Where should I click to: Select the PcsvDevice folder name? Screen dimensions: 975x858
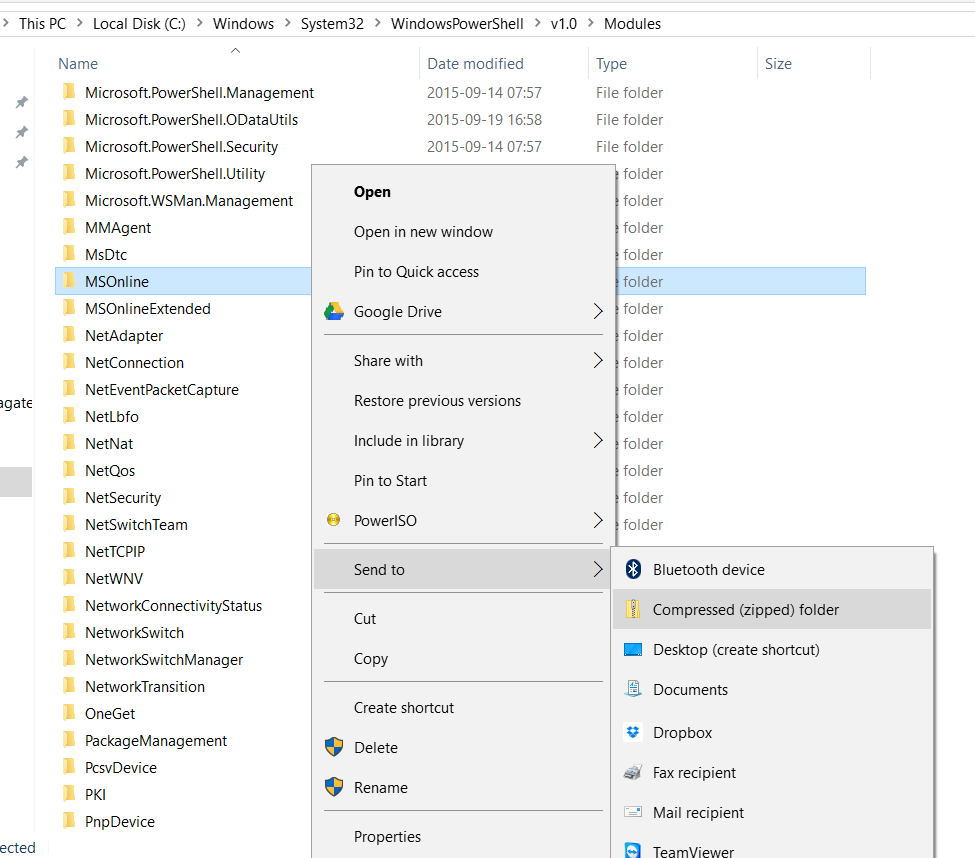[x=121, y=768]
